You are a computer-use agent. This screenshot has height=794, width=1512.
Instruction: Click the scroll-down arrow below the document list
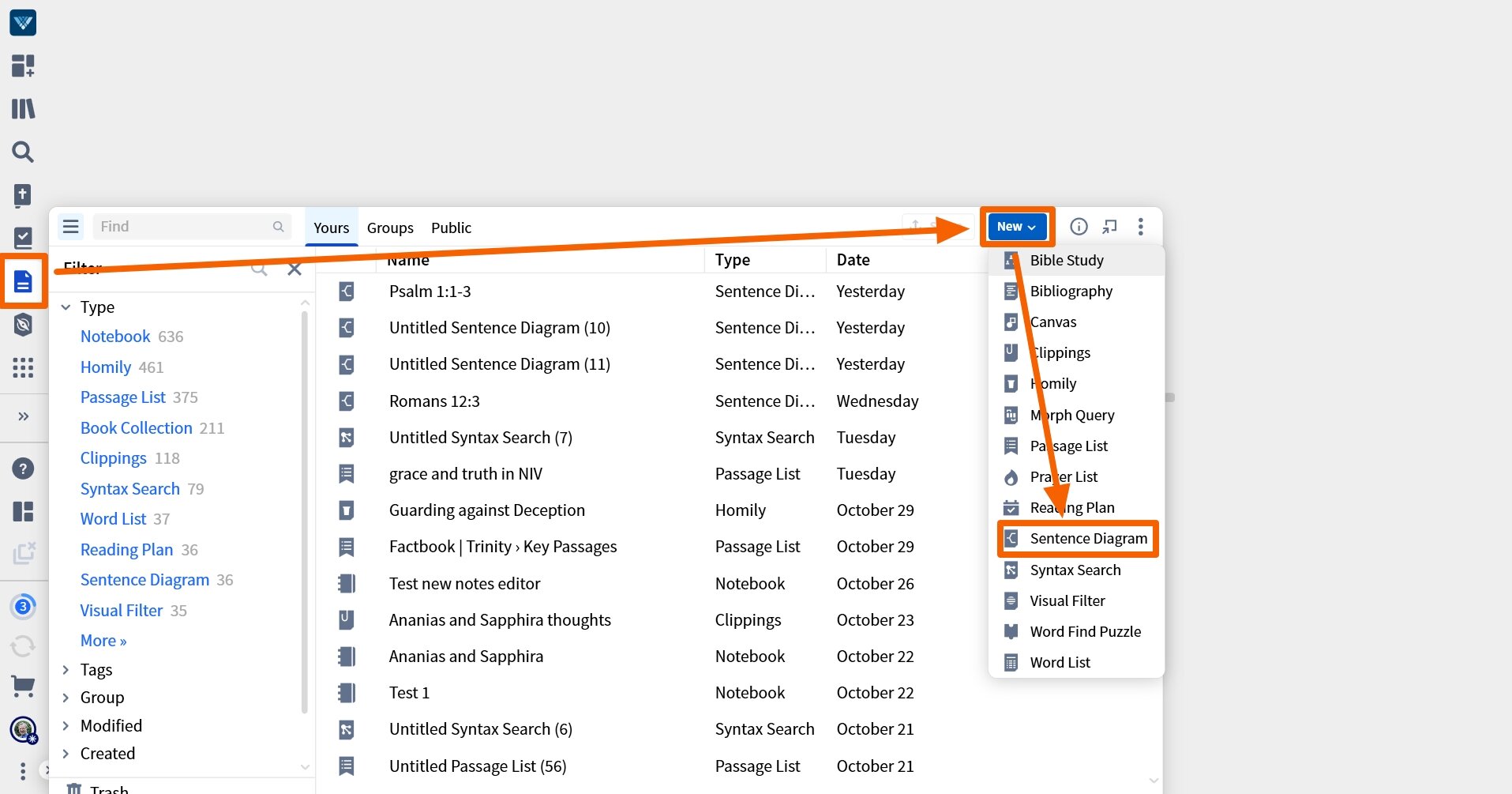[1154, 781]
